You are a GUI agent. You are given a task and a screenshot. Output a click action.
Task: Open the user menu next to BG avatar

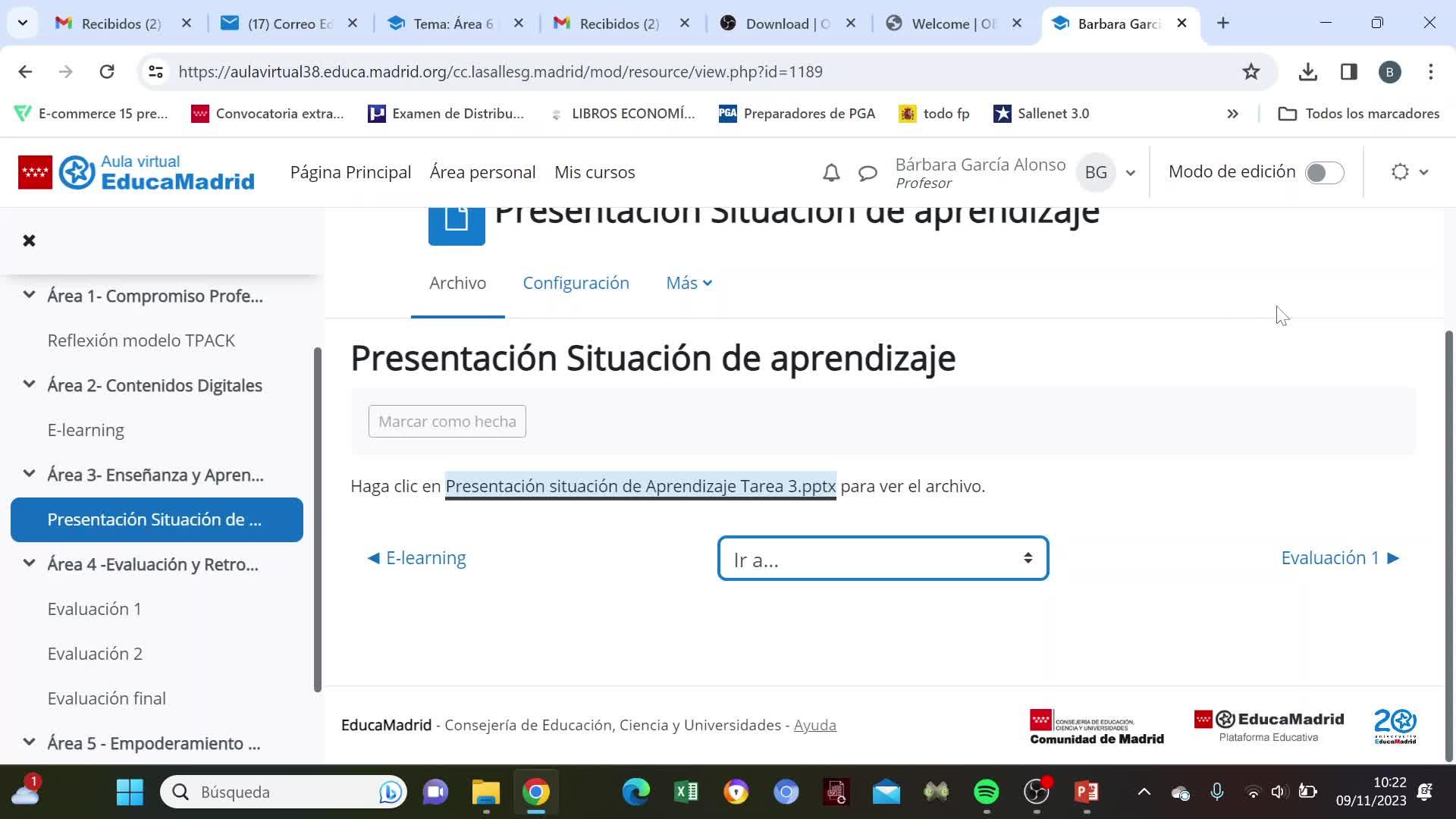pyautogui.click(x=1130, y=173)
